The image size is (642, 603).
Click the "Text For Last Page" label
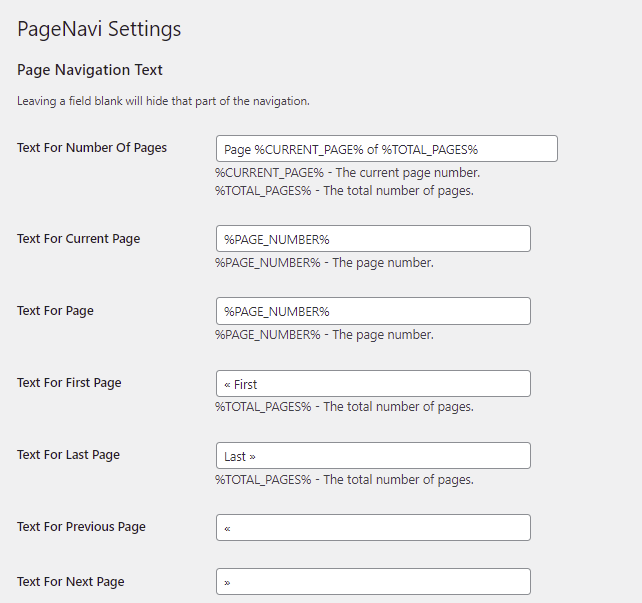point(68,455)
